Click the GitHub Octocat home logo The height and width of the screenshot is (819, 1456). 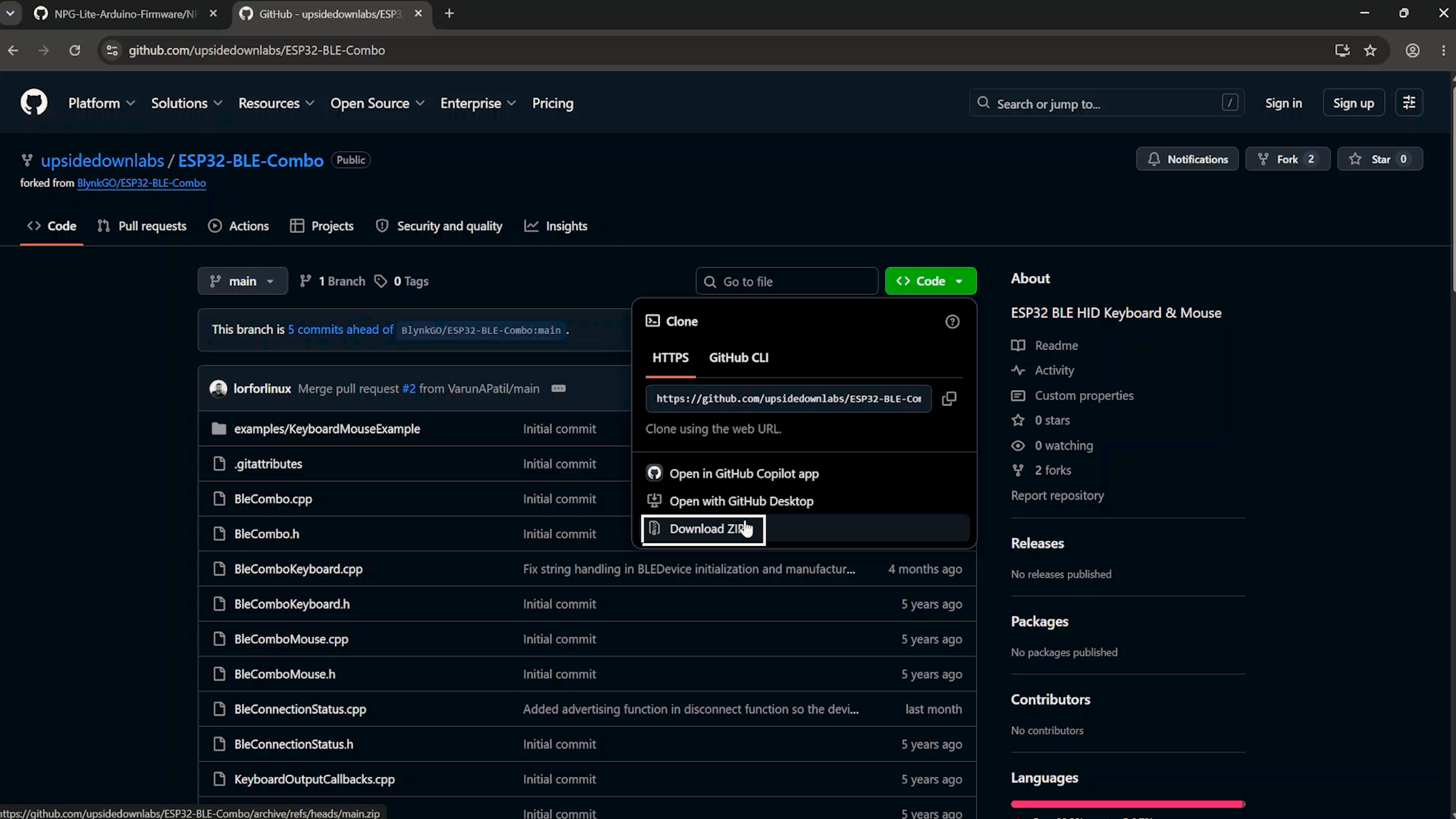(34, 103)
